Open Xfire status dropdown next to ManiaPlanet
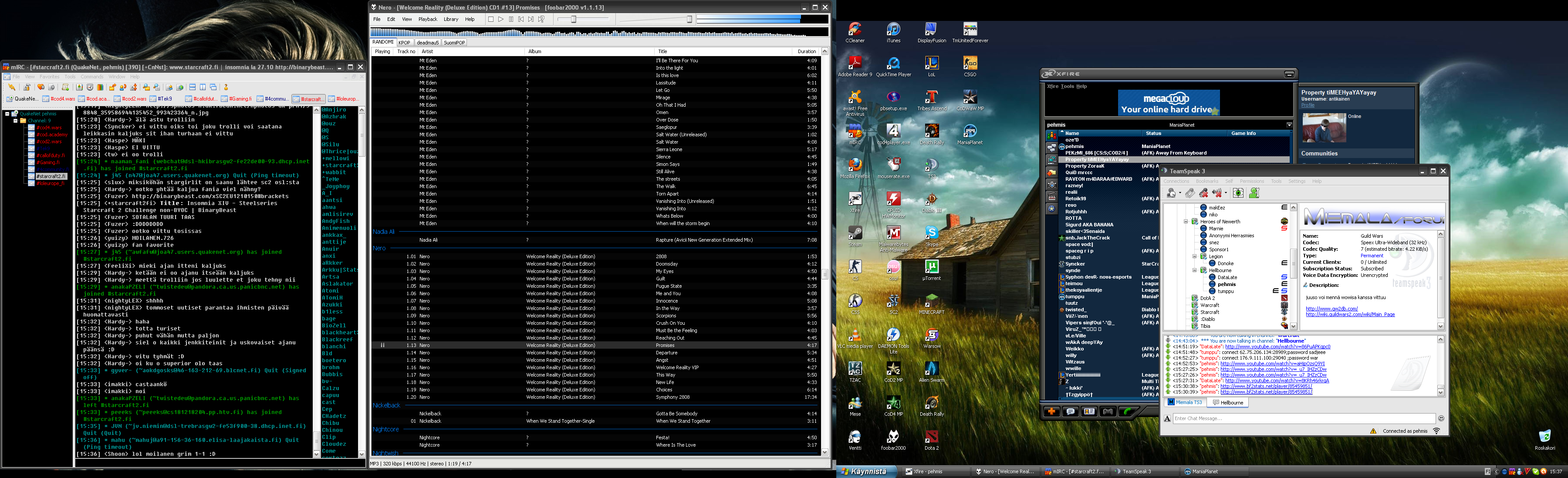This screenshot has height=478, width=1568. (x=1289, y=125)
